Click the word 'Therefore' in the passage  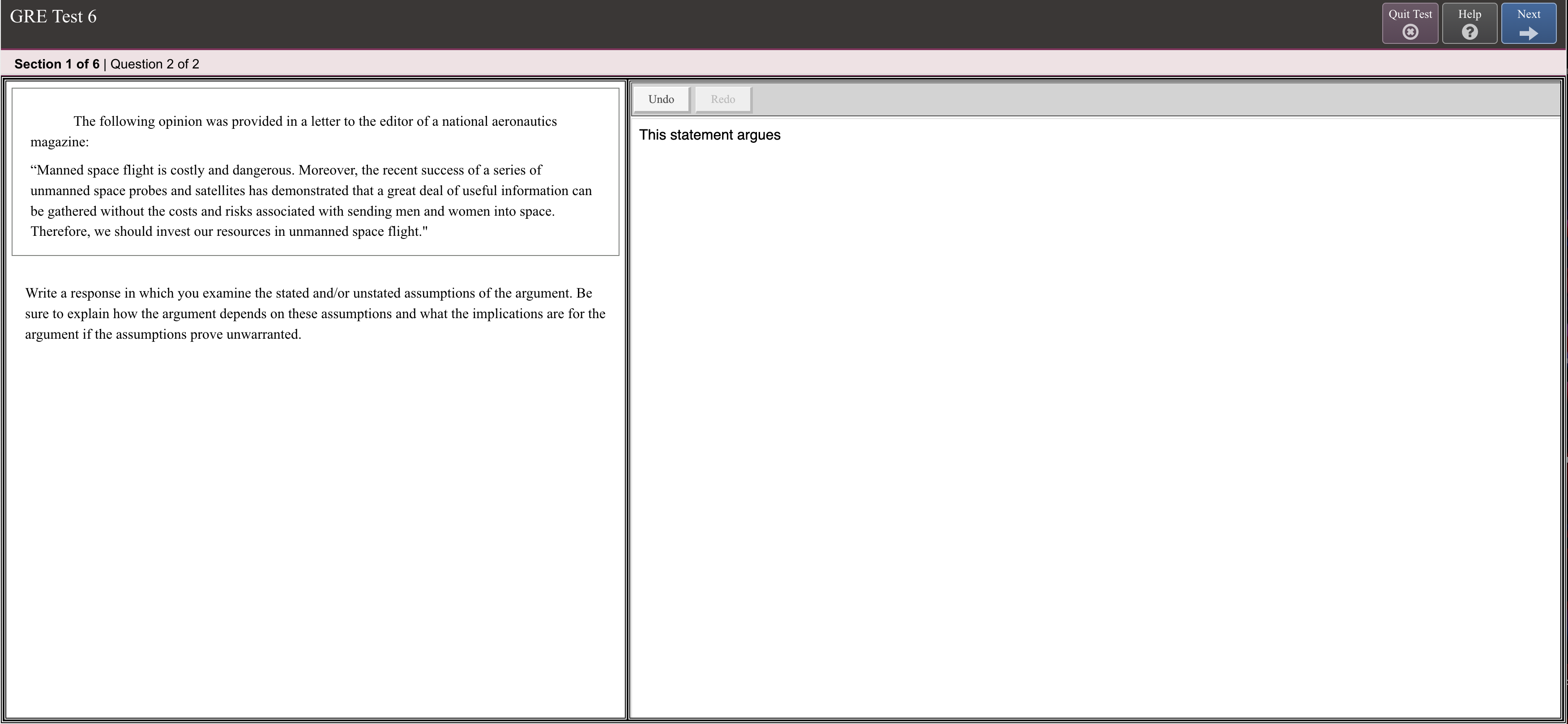click(60, 232)
